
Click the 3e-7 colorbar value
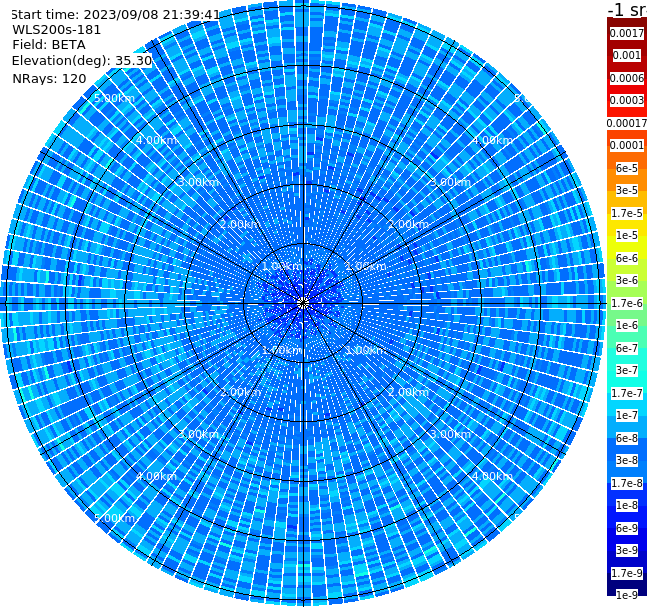pos(627,370)
